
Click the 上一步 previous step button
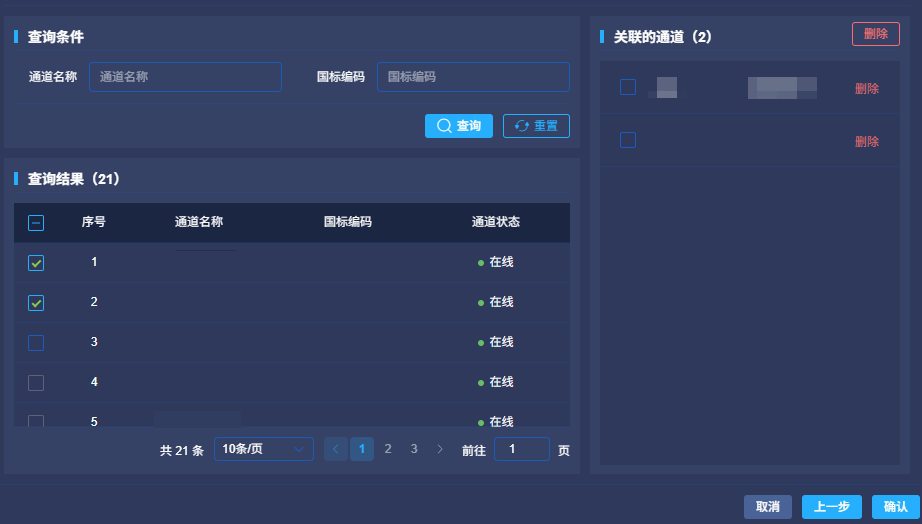pyautogui.click(x=831, y=507)
